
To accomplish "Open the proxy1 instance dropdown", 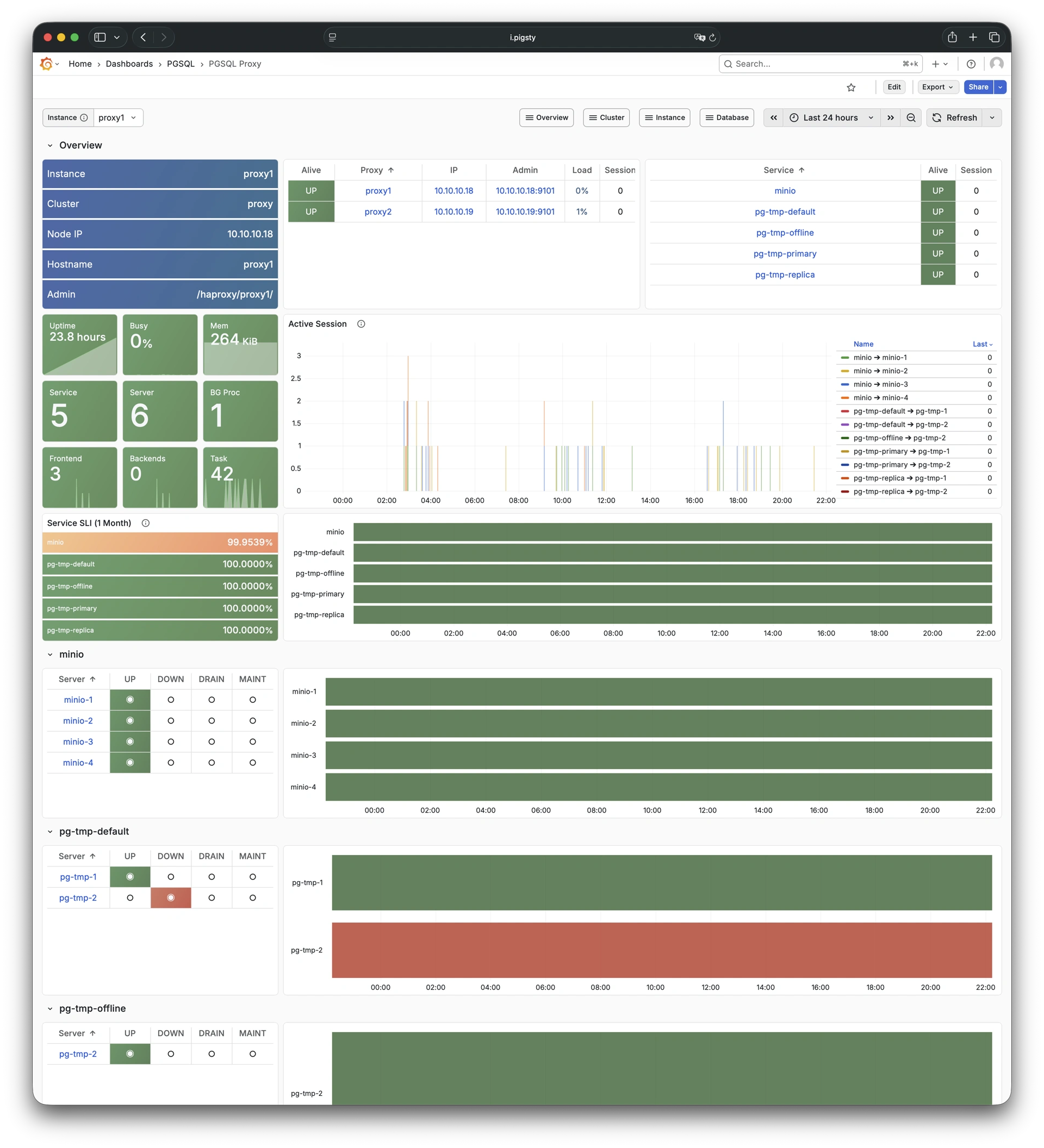I will tap(118, 118).
